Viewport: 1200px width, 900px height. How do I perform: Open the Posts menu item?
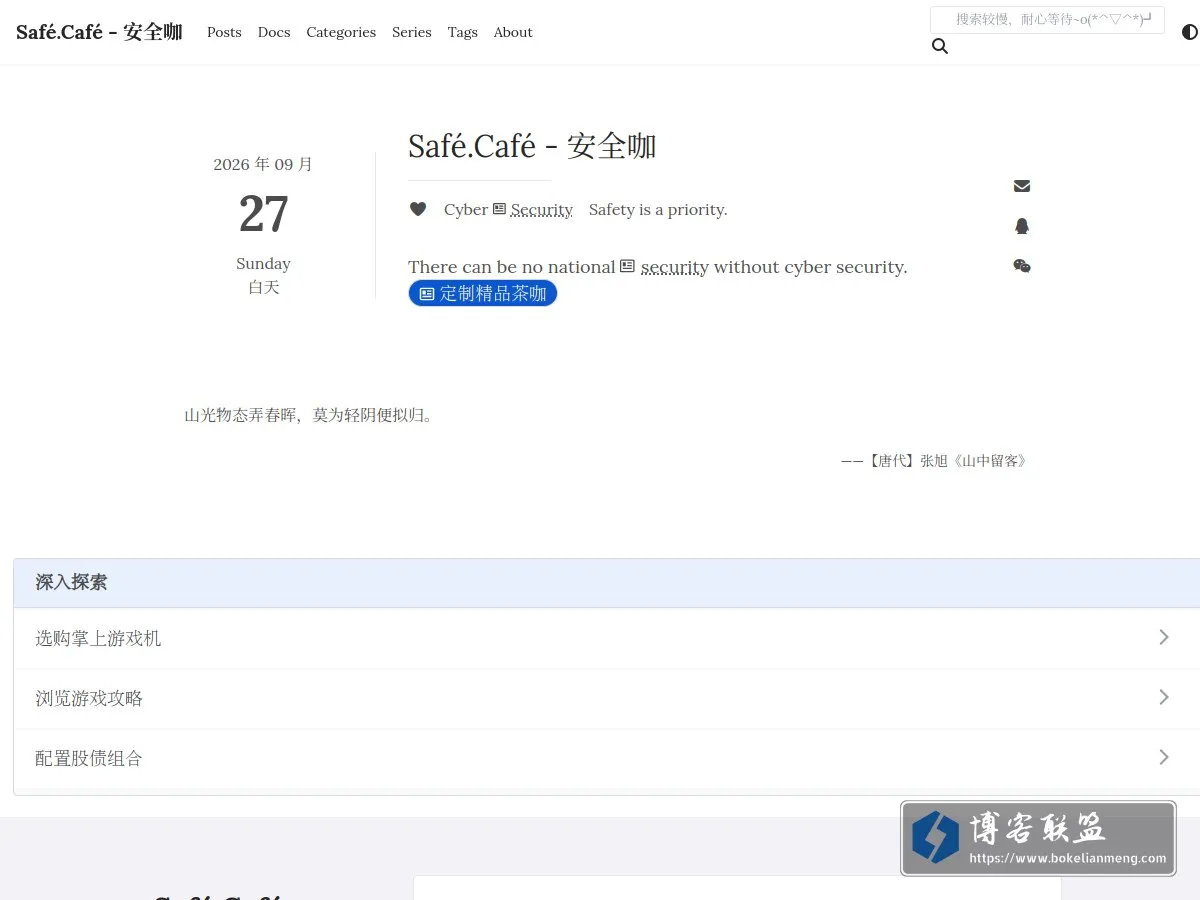click(224, 32)
